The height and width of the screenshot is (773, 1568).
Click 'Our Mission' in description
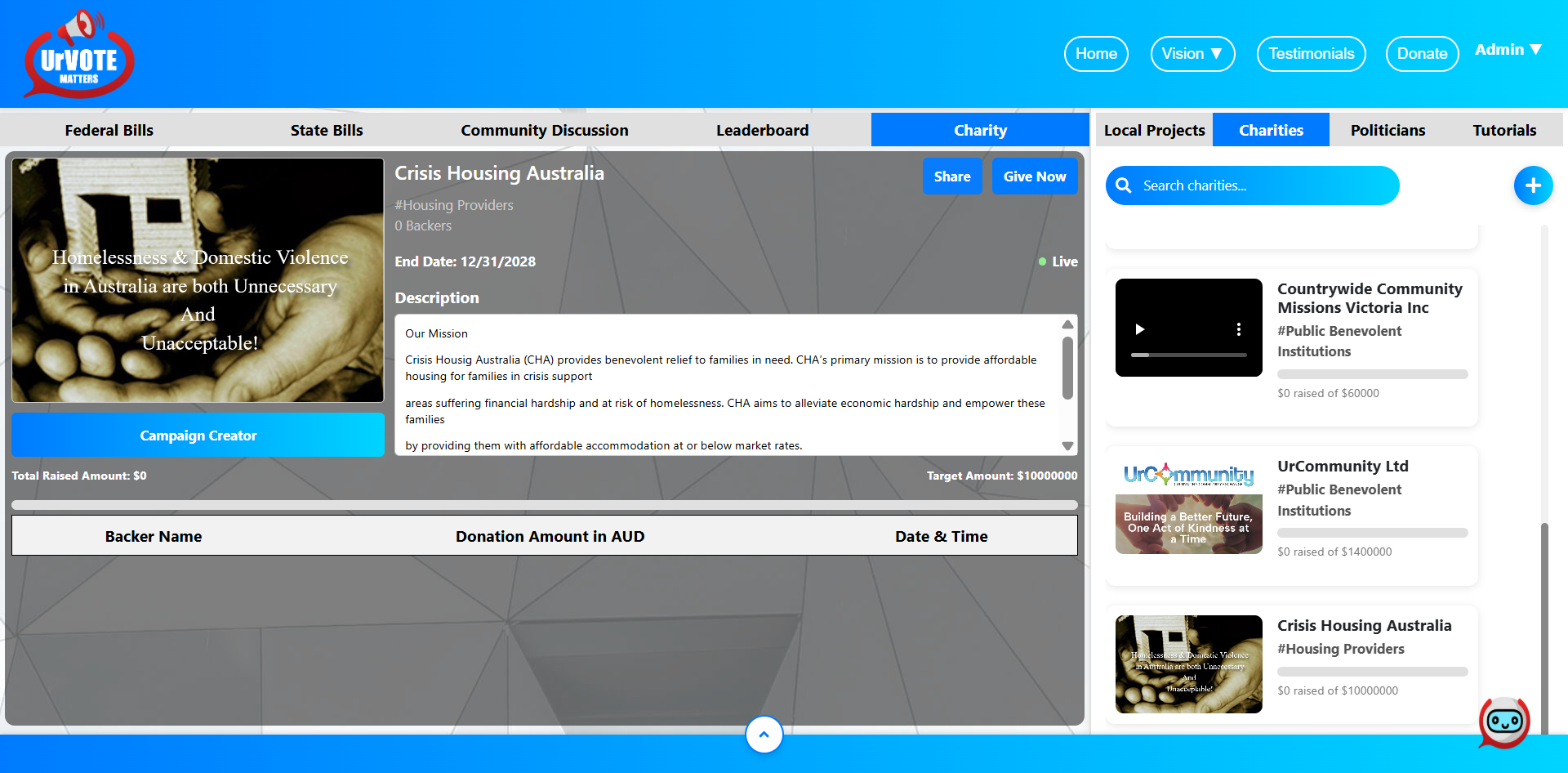coord(436,333)
